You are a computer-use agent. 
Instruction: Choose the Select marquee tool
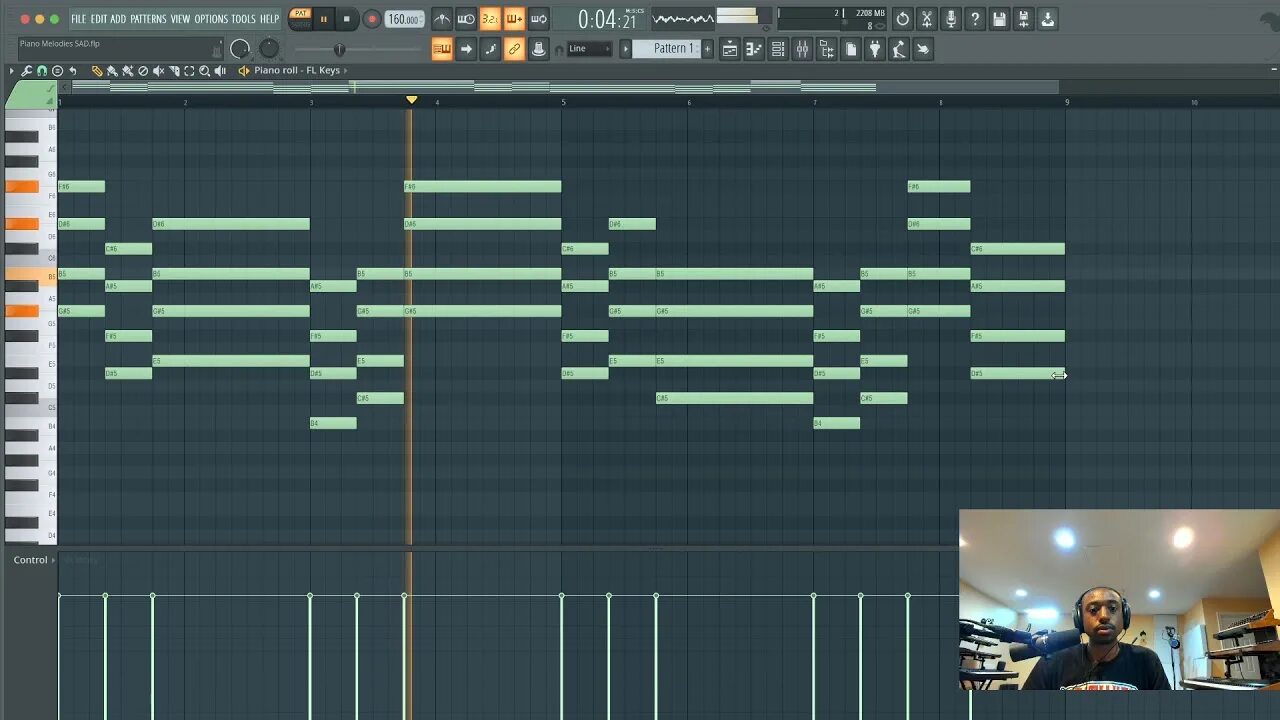point(189,71)
